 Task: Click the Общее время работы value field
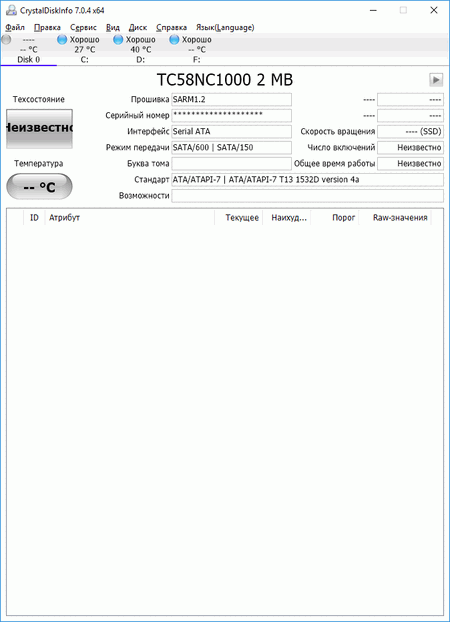pyautogui.click(x=410, y=163)
